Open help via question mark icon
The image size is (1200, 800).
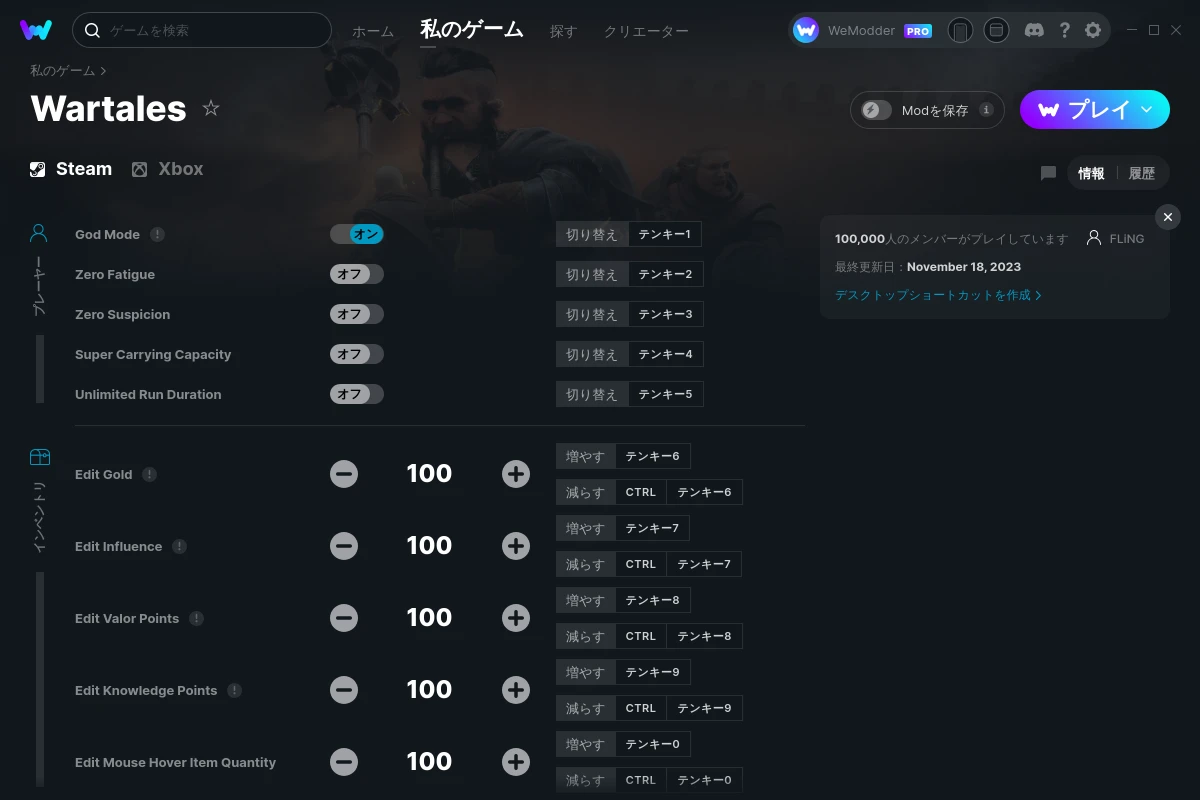pos(1065,30)
